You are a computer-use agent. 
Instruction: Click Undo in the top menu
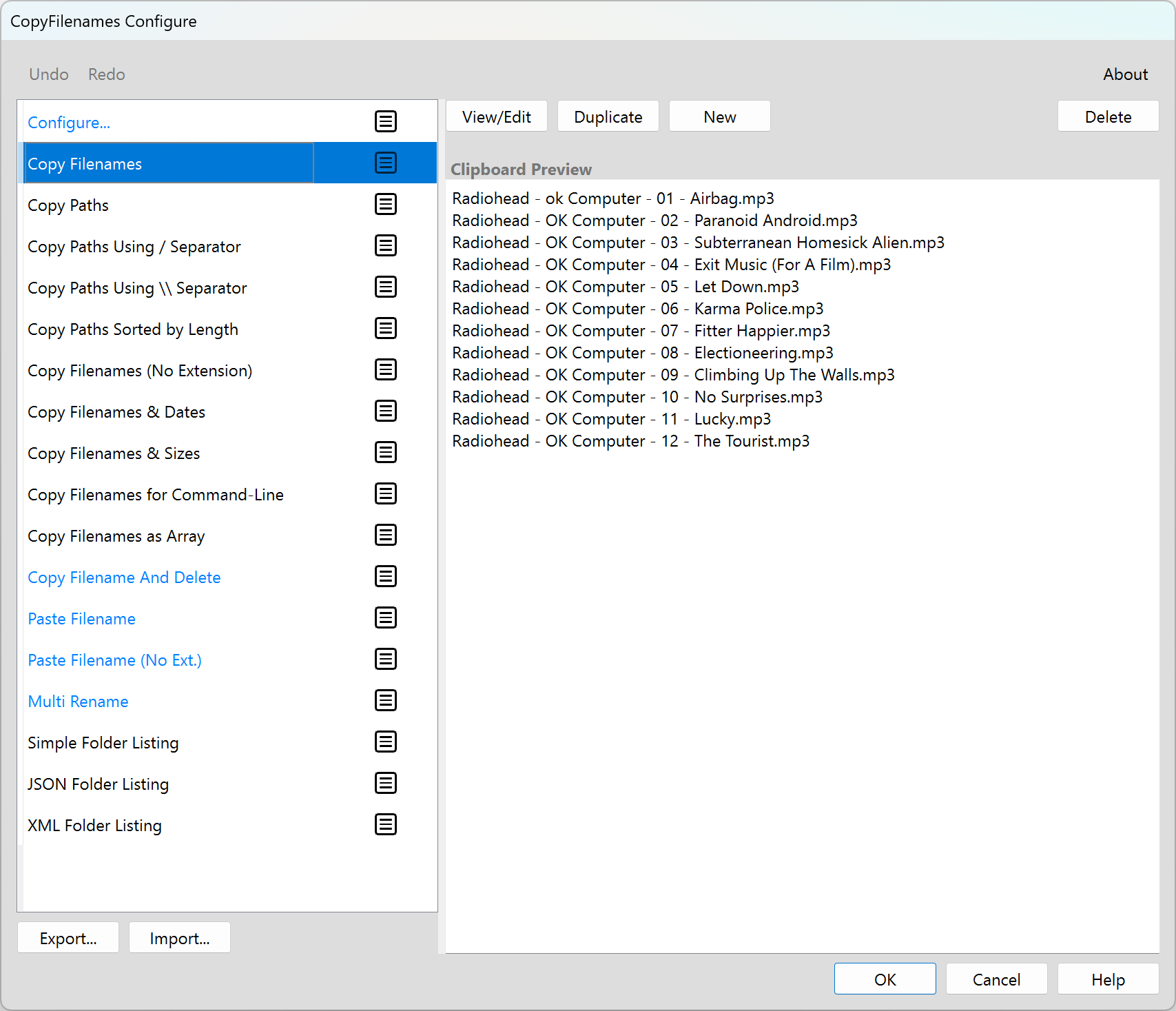[x=48, y=74]
